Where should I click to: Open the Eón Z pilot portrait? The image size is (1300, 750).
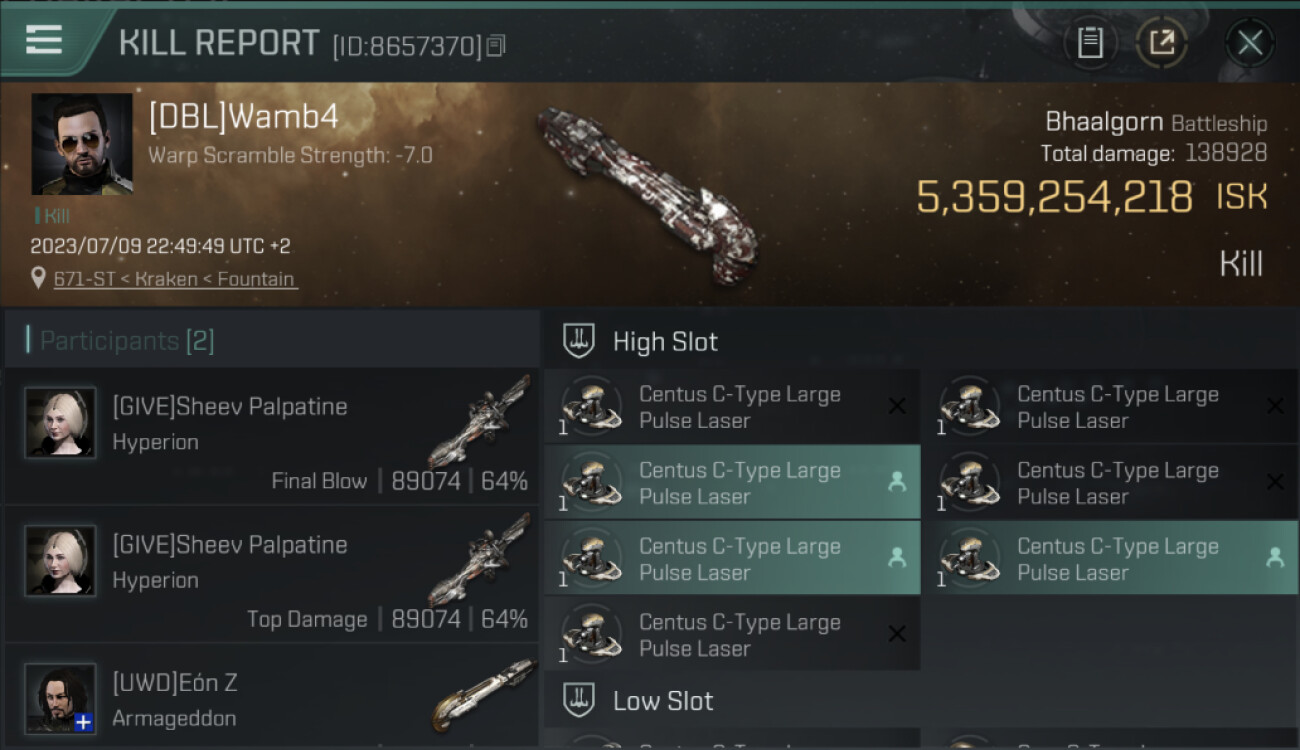point(60,698)
